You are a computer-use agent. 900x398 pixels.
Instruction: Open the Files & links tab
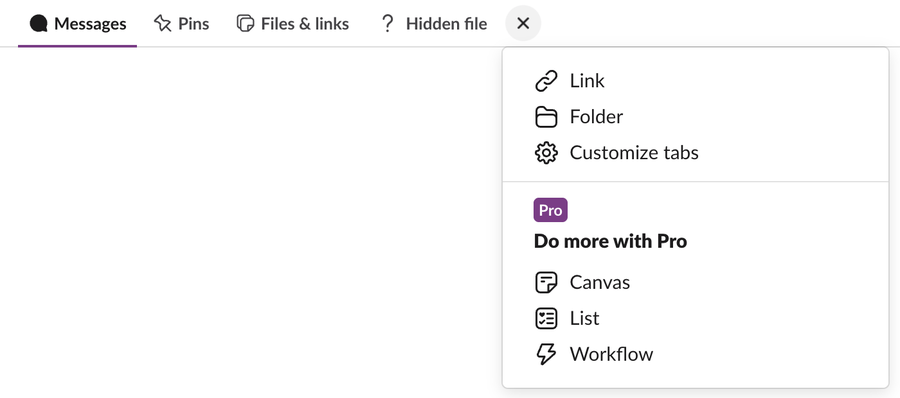click(293, 24)
